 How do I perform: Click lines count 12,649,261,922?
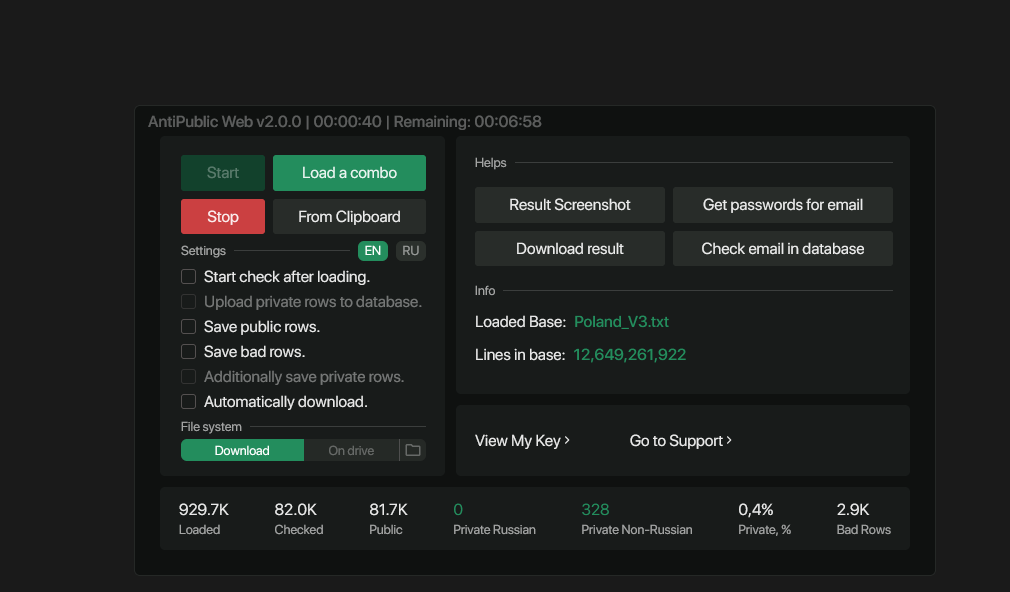click(x=629, y=355)
